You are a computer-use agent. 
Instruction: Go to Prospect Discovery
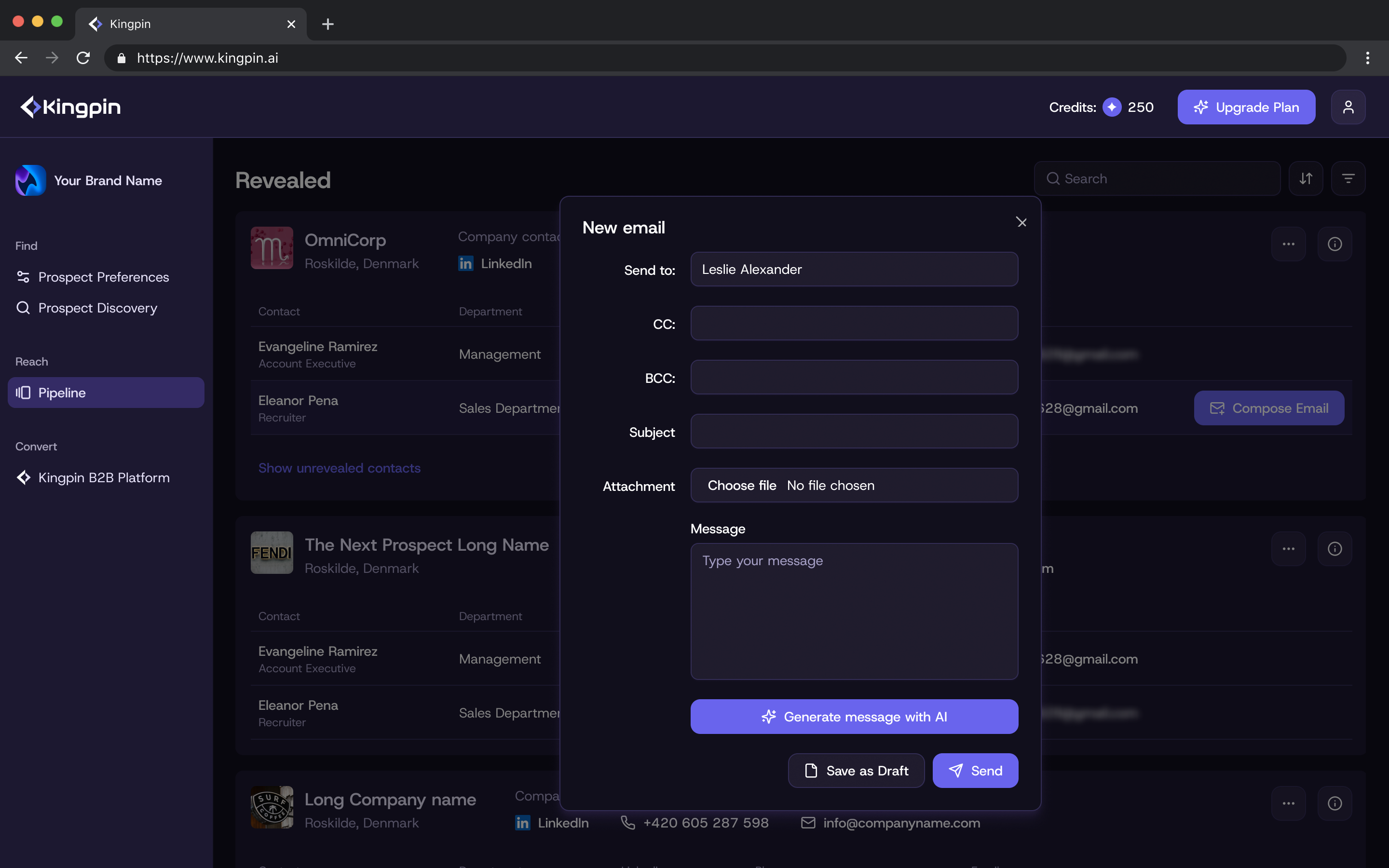coord(86,308)
